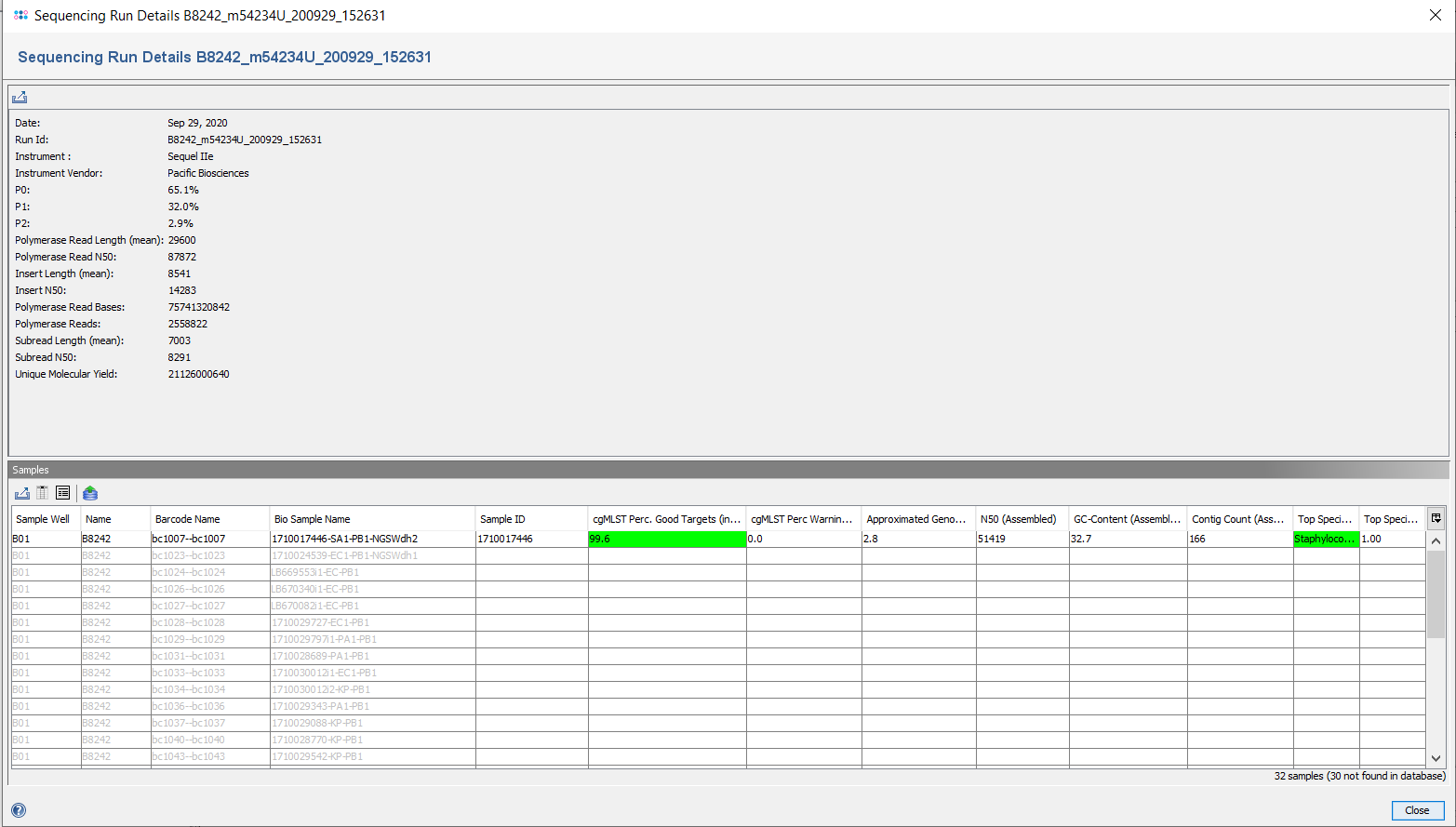The height and width of the screenshot is (827, 1456).
Task: Click the application icon in the title bar
Action: (20, 16)
